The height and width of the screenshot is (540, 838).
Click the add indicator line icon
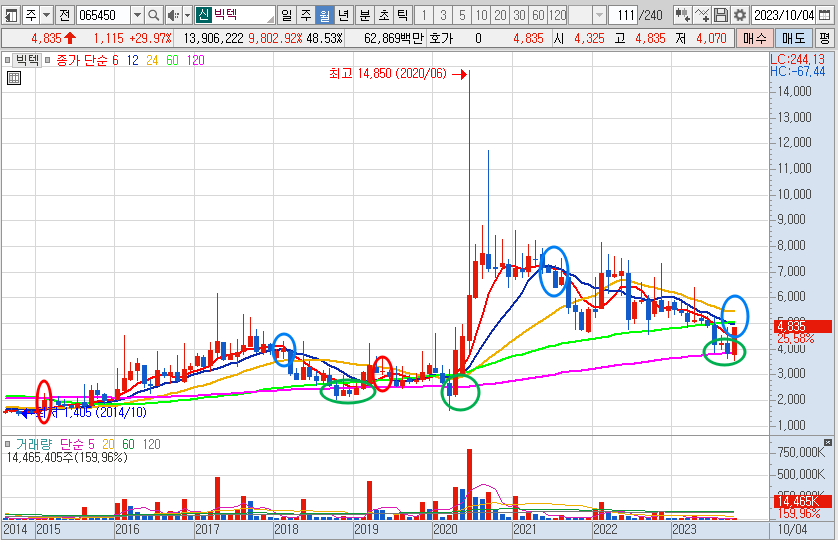pos(702,15)
